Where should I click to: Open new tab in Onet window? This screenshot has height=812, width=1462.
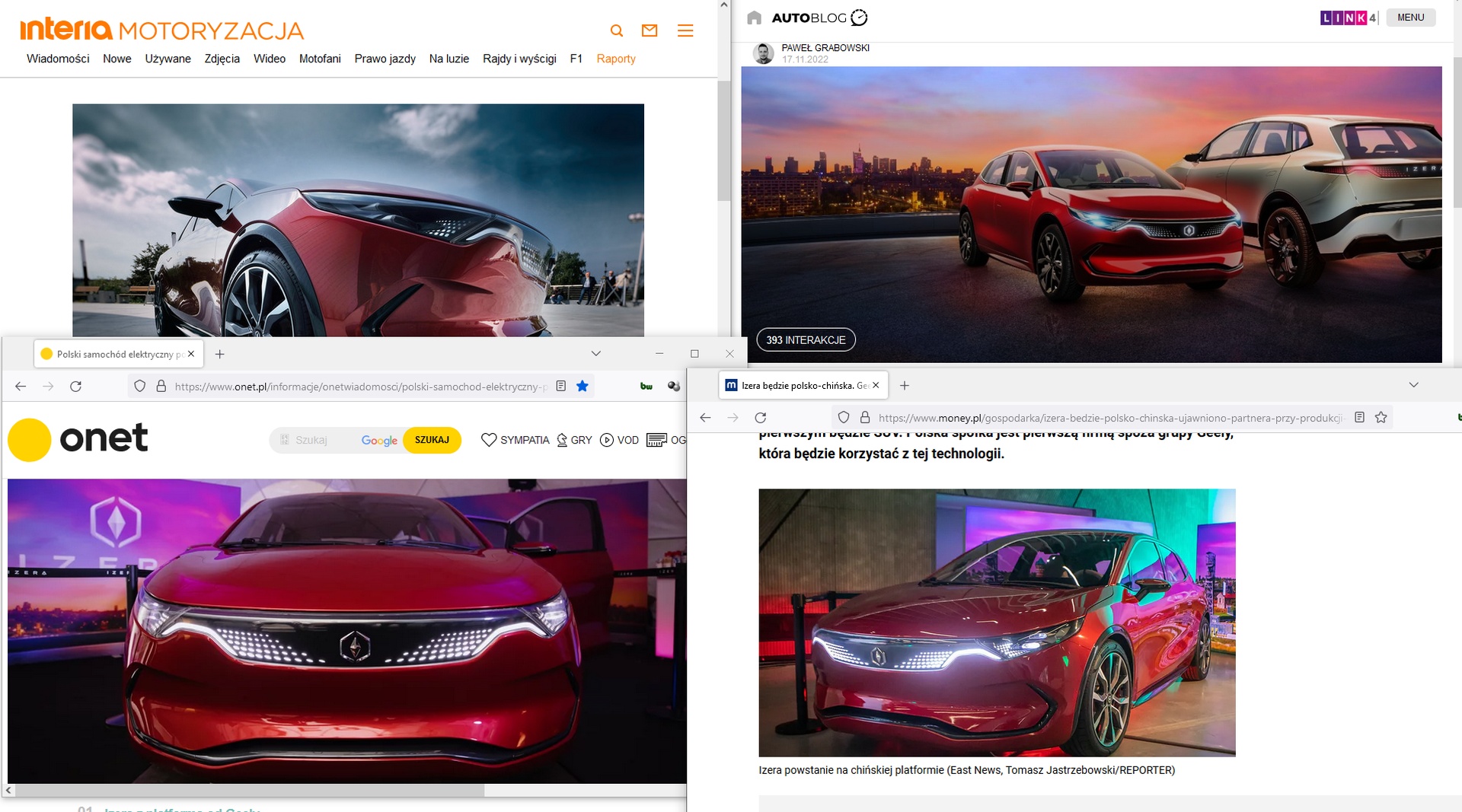[219, 354]
